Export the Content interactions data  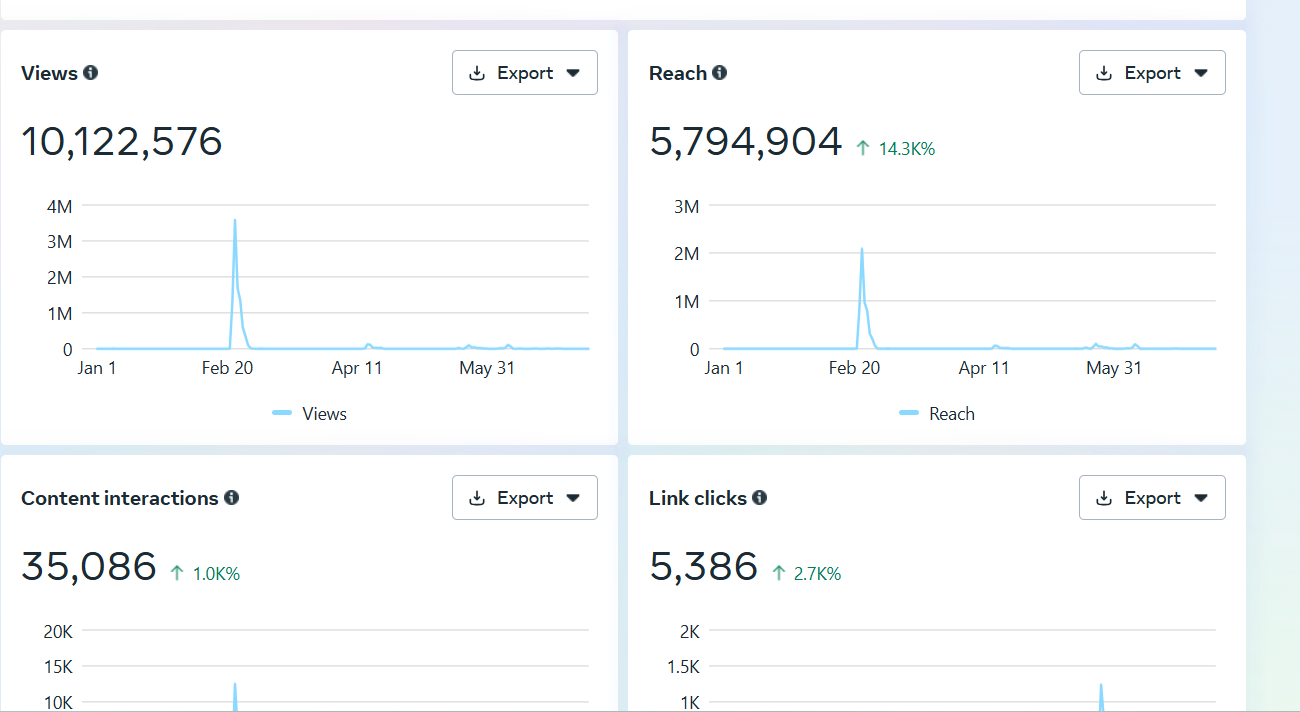tap(525, 498)
